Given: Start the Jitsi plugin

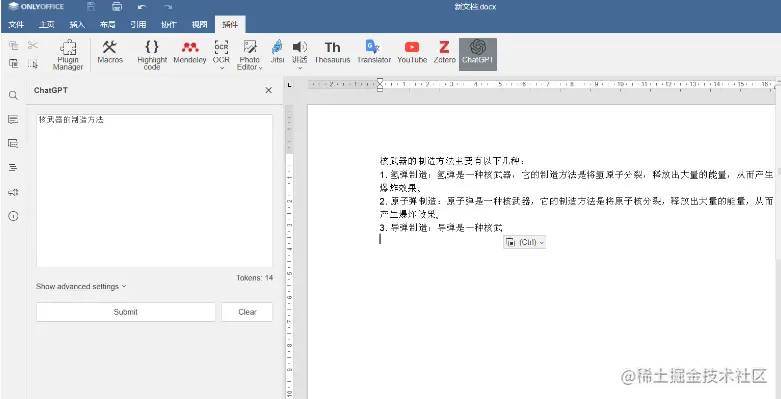Looking at the screenshot, I should coord(277,52).
